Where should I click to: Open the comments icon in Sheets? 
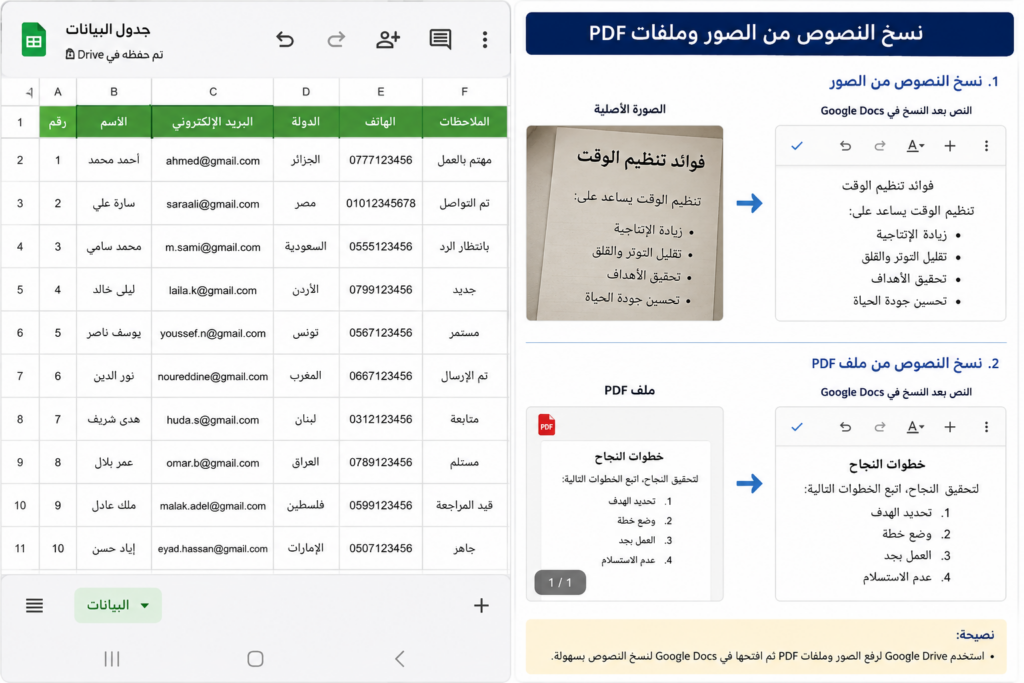pos(440,40)
